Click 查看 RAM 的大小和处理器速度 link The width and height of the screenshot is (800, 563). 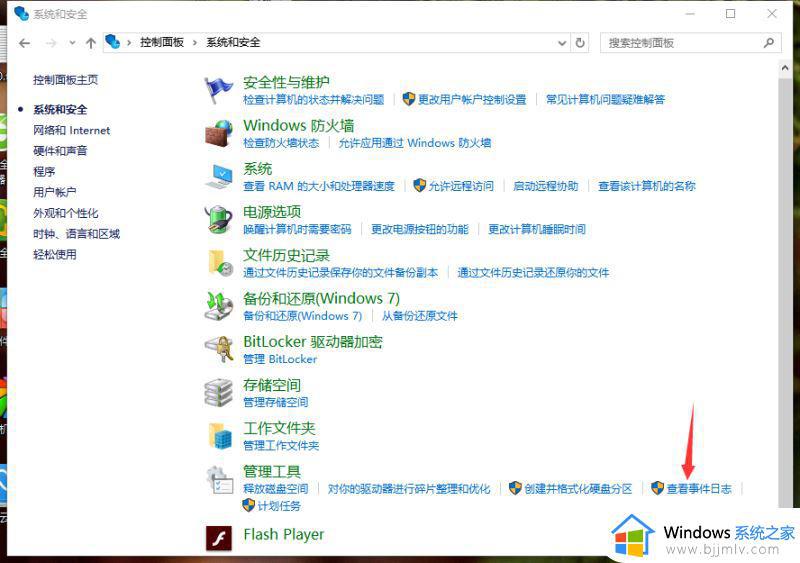[x=319, y=186]
